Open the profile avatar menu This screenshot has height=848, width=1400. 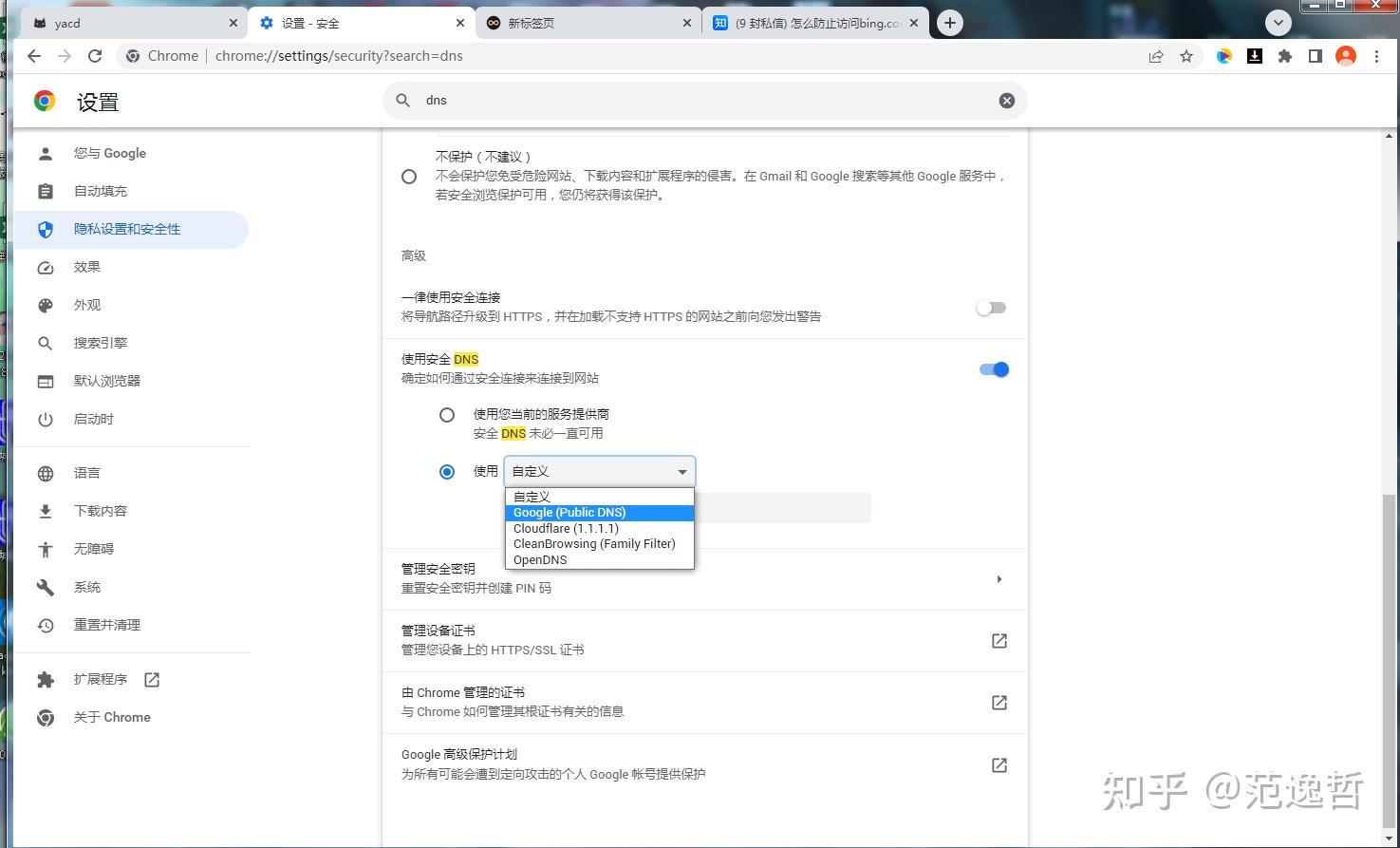point(1346,56)
